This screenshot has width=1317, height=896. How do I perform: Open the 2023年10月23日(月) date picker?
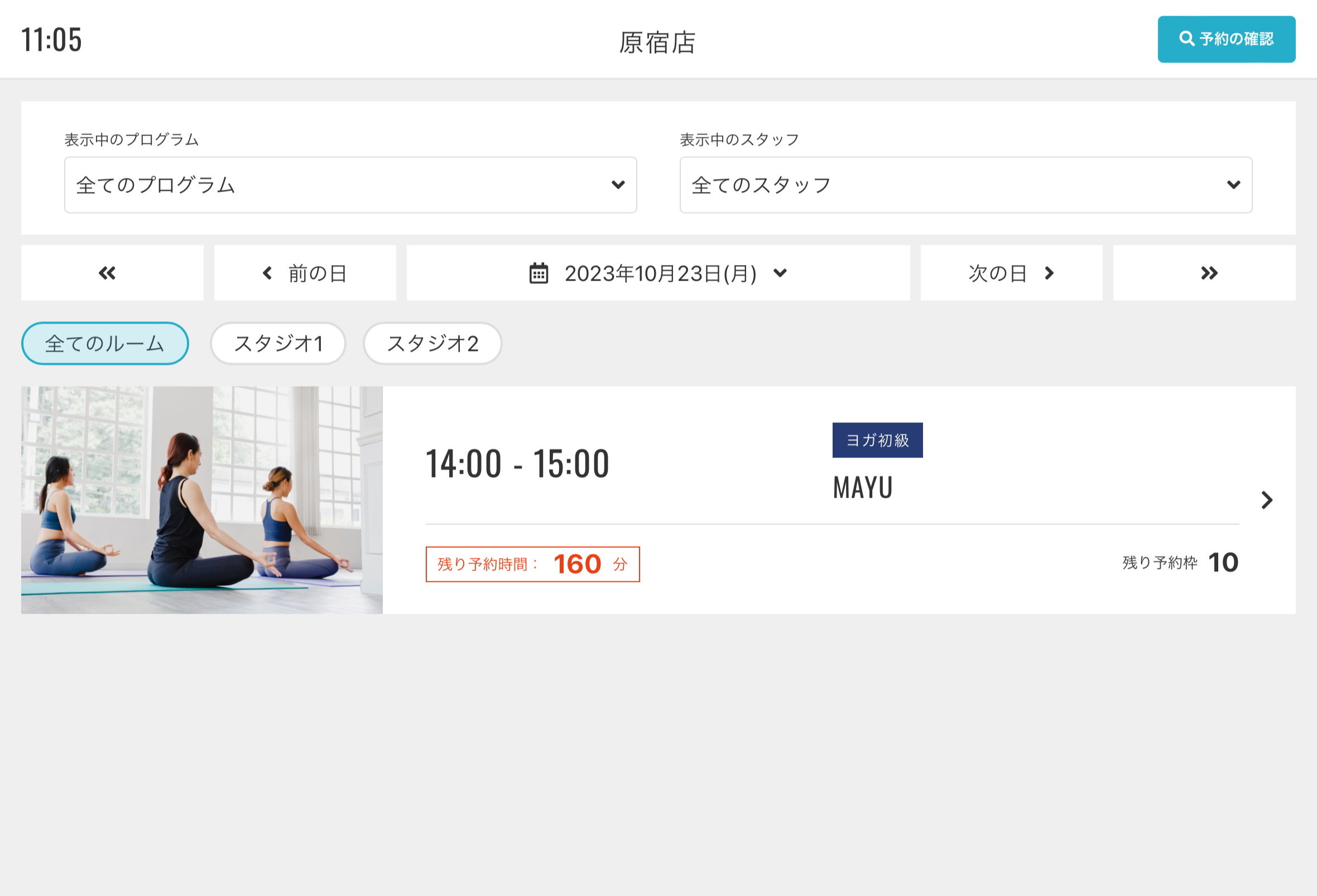coord(658,273)
